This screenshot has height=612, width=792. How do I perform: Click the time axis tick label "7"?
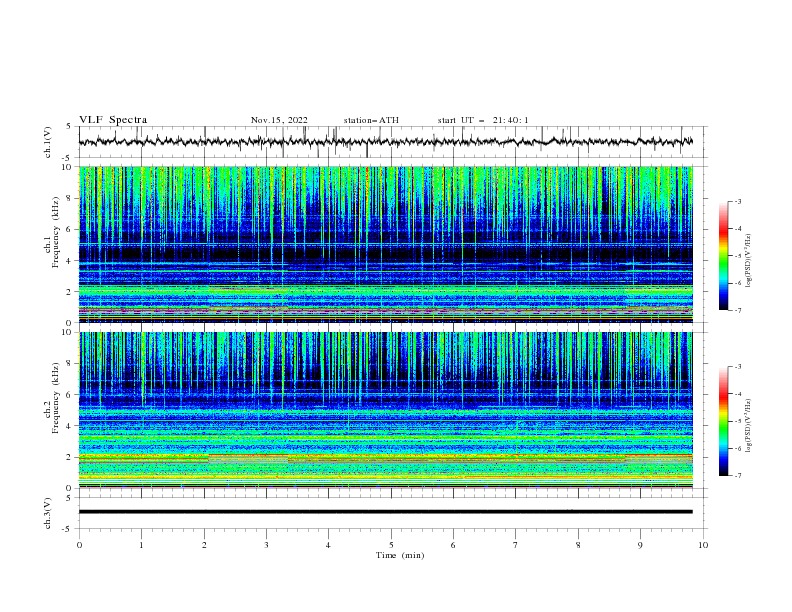(516, 545)
